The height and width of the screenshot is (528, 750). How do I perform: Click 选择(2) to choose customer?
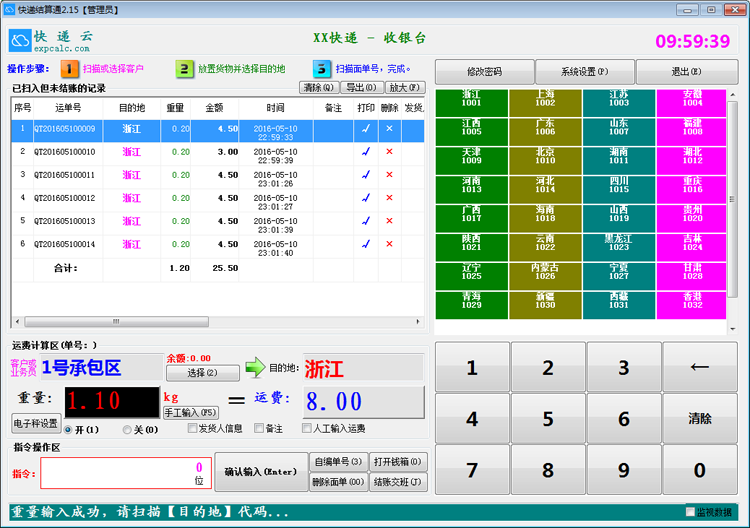(203, 373)
